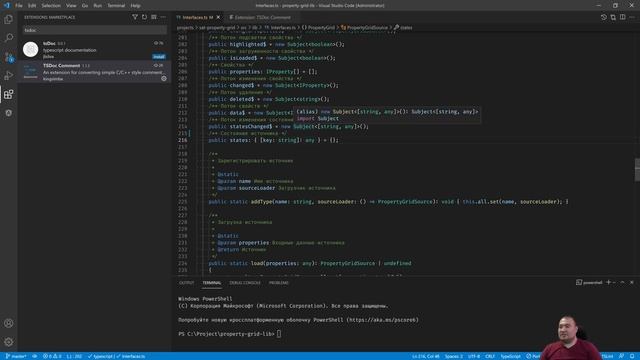Change indentation via Spaces: 2 status item
Screen dimensions: 640x360
click(453, 356)
